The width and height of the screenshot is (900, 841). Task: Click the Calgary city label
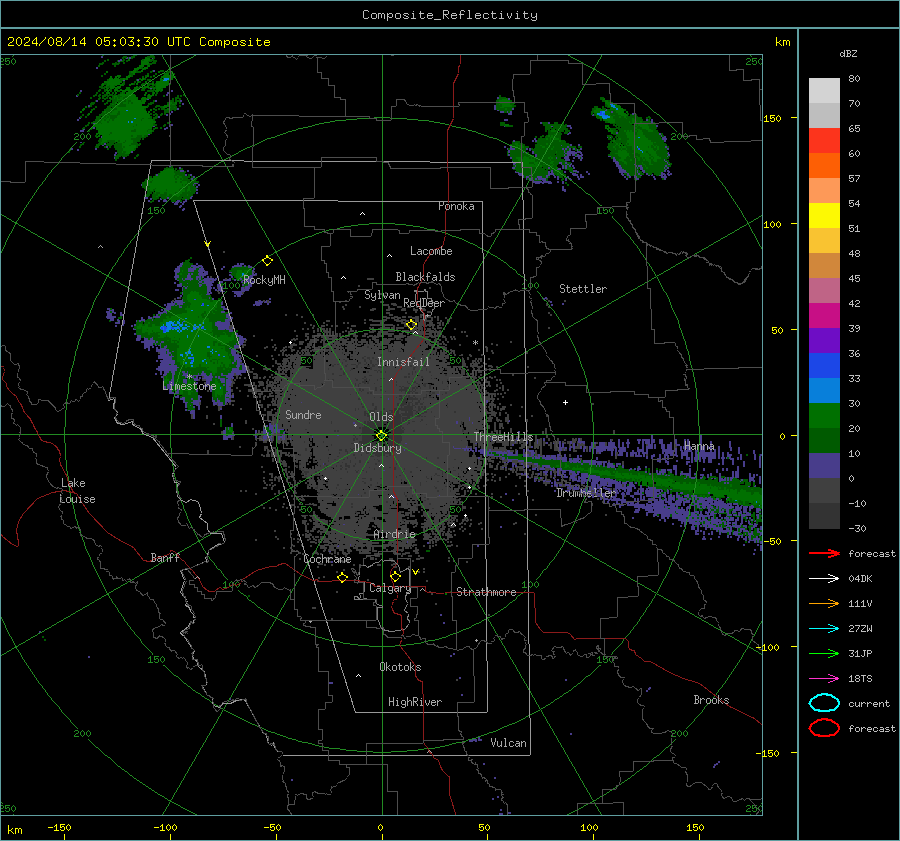[x=390, y=588]
